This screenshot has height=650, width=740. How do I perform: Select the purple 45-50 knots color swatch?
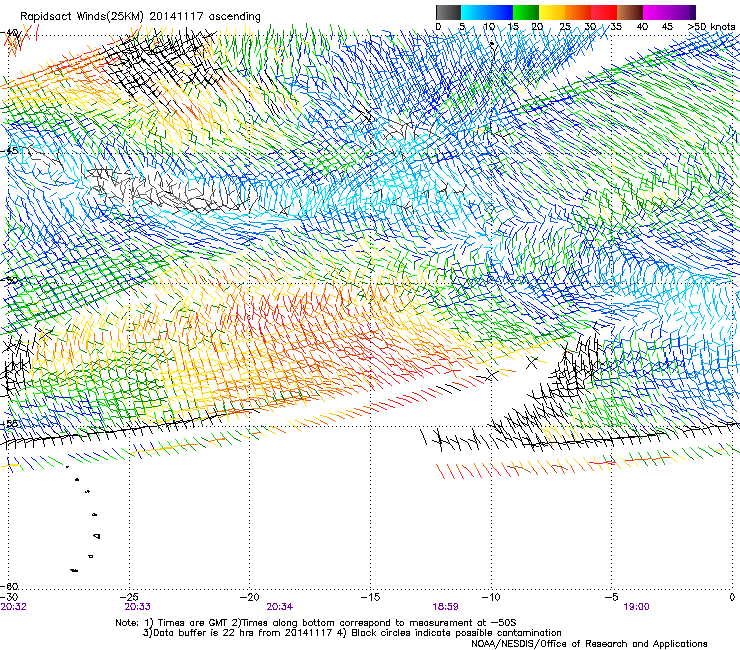pyautogui.click(x=682, y=12)
